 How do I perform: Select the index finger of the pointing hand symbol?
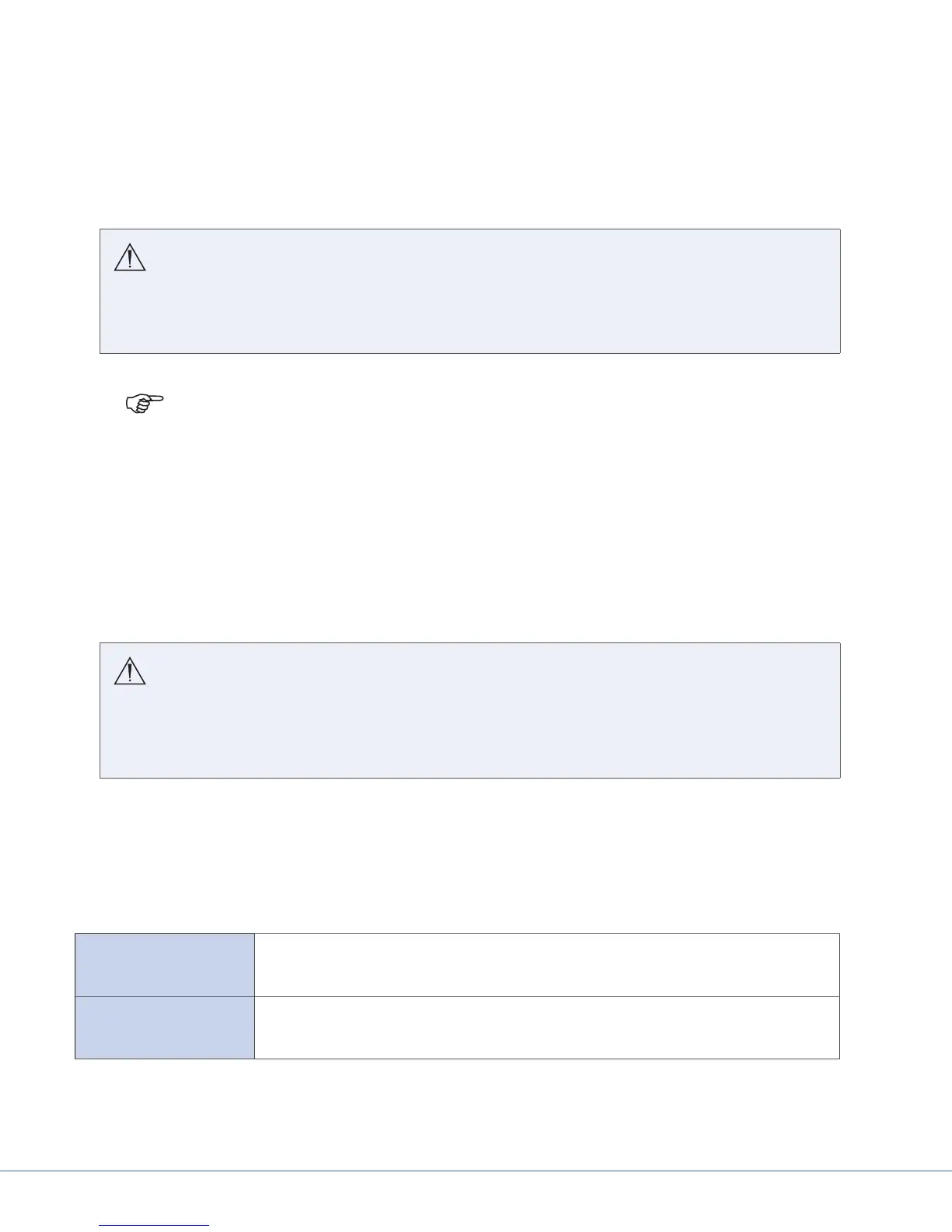156,397
